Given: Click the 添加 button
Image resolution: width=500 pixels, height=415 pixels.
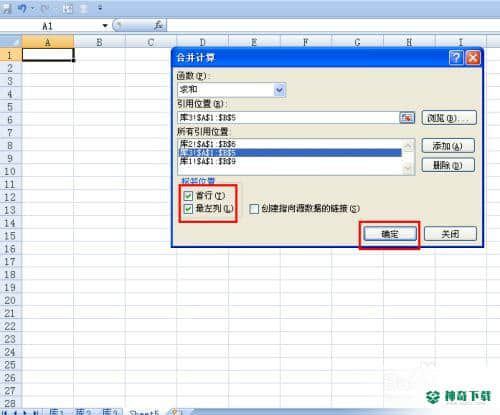Looking at the screenshot, I should click(448, 146).
